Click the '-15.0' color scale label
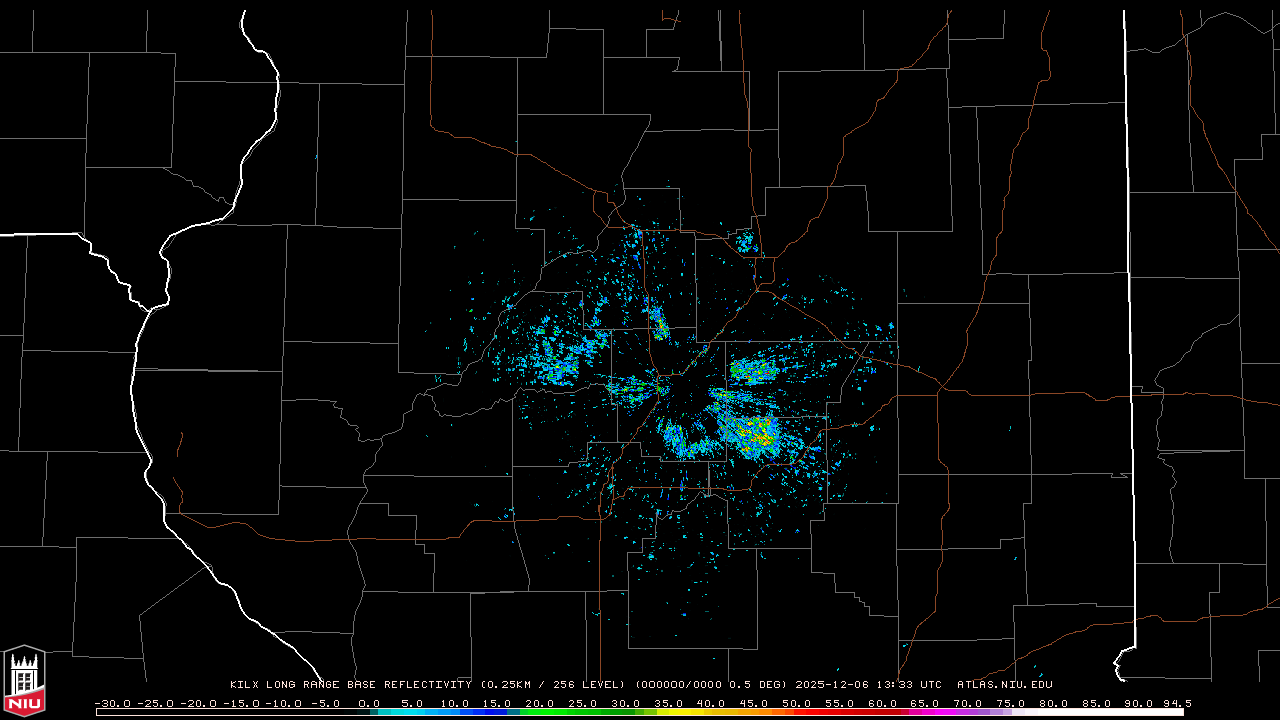The height and width of the screenshot is (720, 1280). tap(240, 703)
